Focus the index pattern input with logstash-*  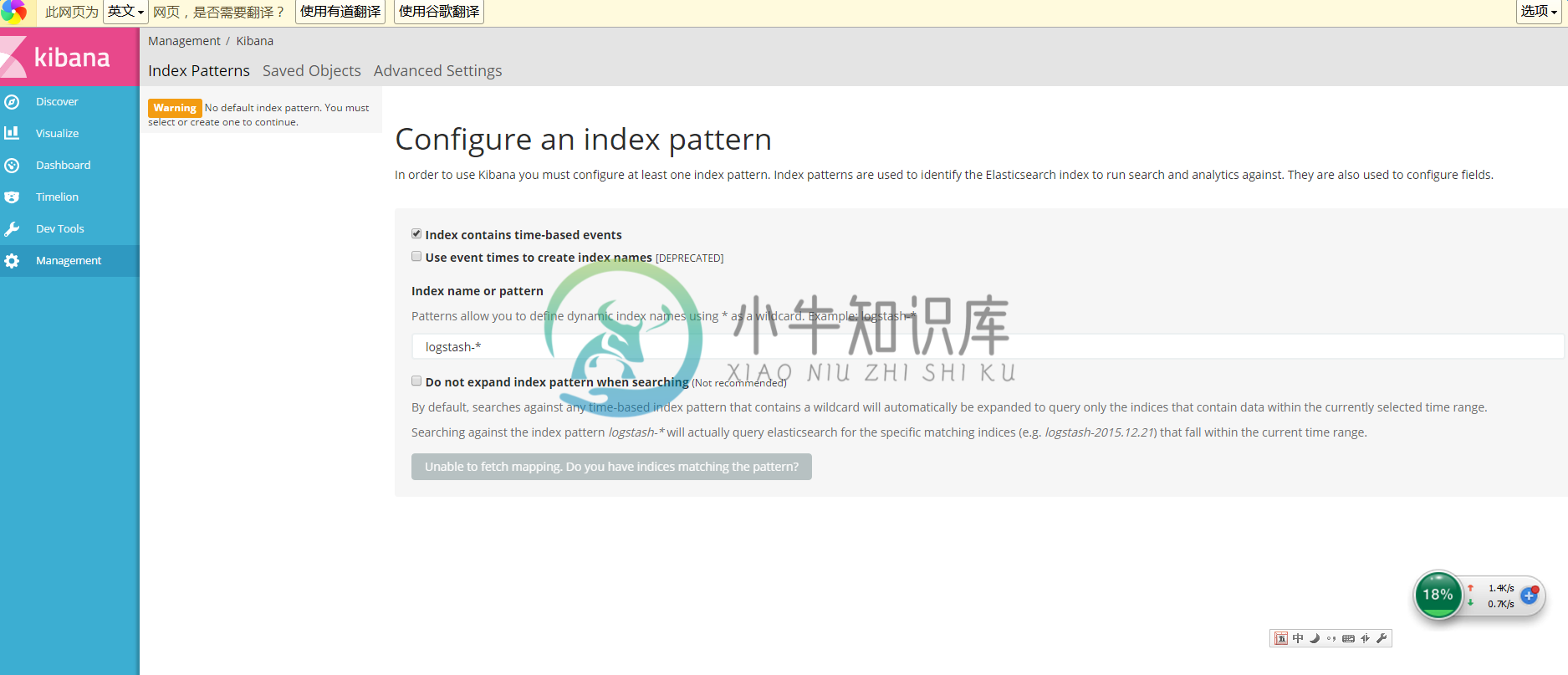tap(988, 346)
